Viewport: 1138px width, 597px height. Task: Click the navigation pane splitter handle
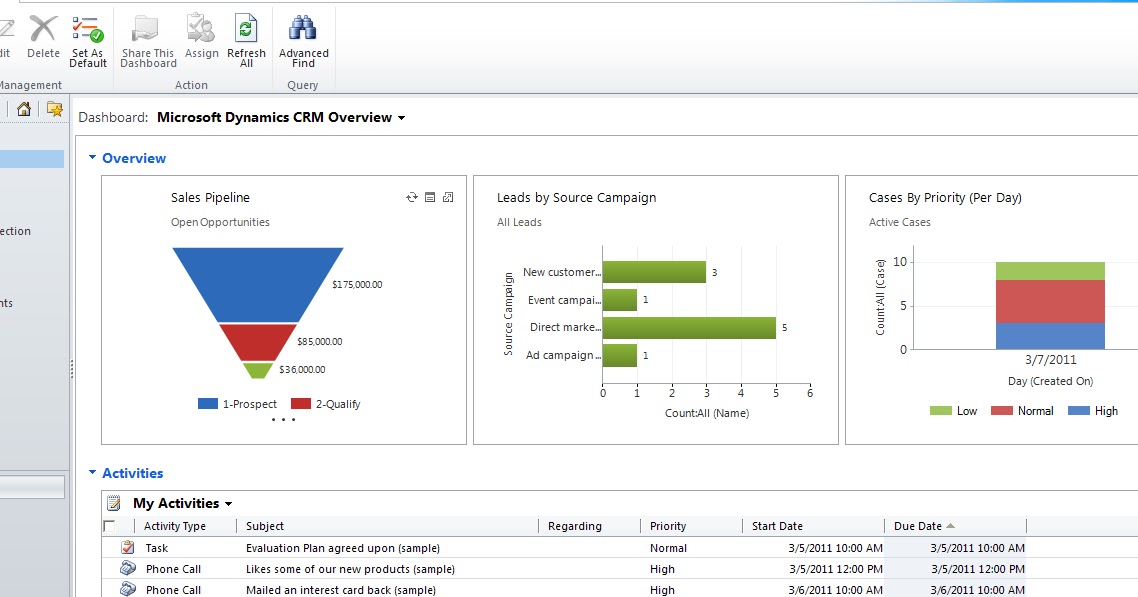(x=72, y=369)
